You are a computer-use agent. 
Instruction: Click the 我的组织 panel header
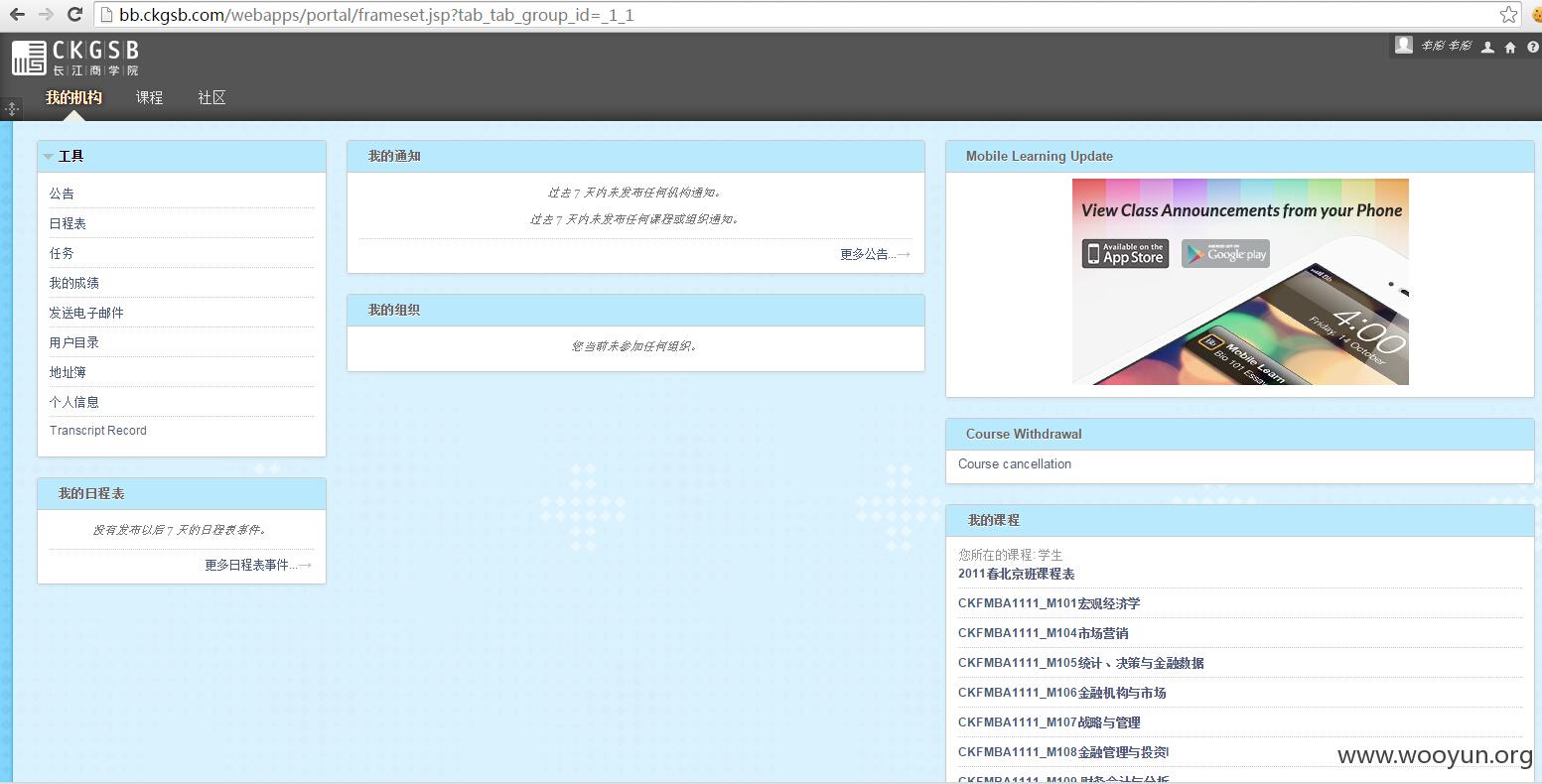click(635, 311)
